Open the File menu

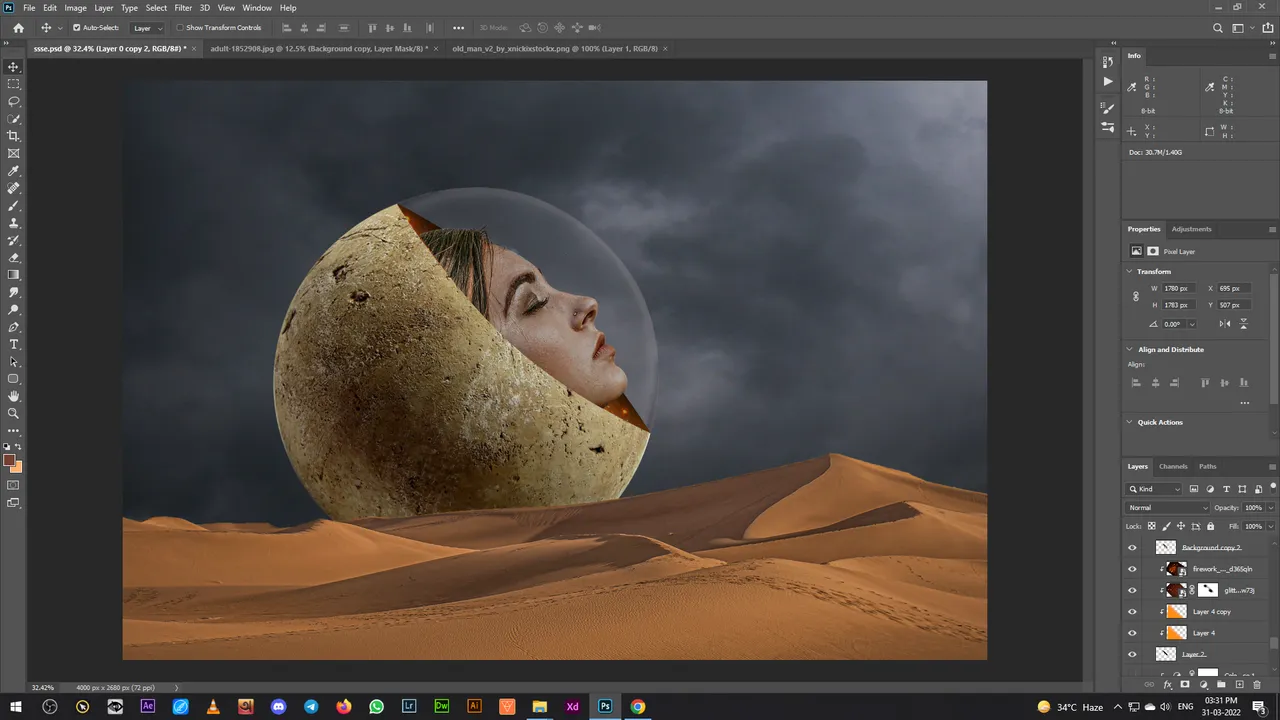[29, 7]
